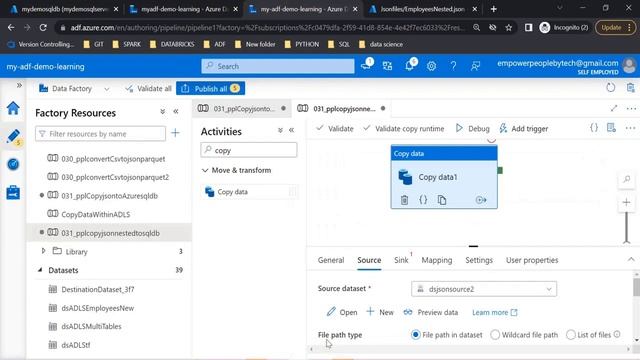Collapse all activity groups chevrons icon
The height and width of the screenshot is (360, 640).
(280, 130)
